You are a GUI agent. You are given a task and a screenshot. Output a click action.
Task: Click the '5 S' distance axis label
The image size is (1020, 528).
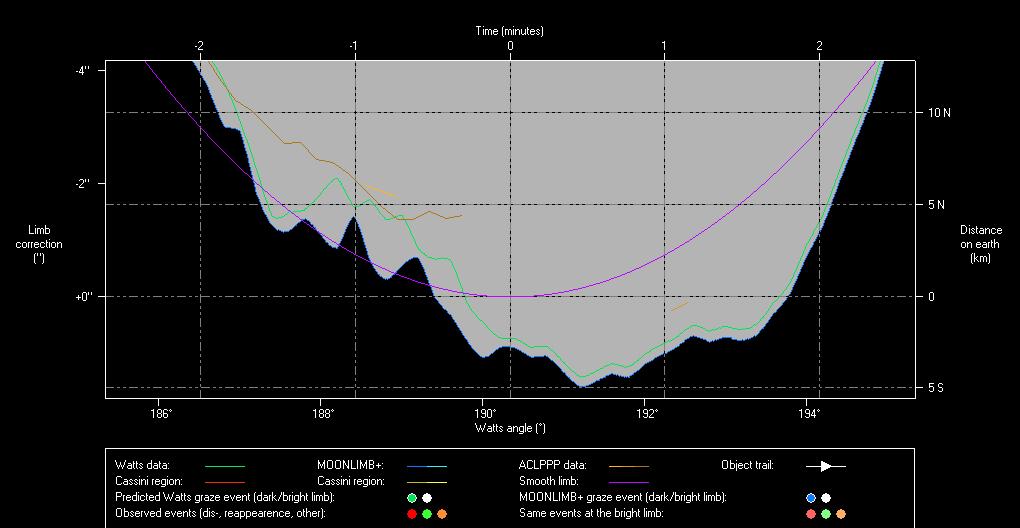pos(937,388)
